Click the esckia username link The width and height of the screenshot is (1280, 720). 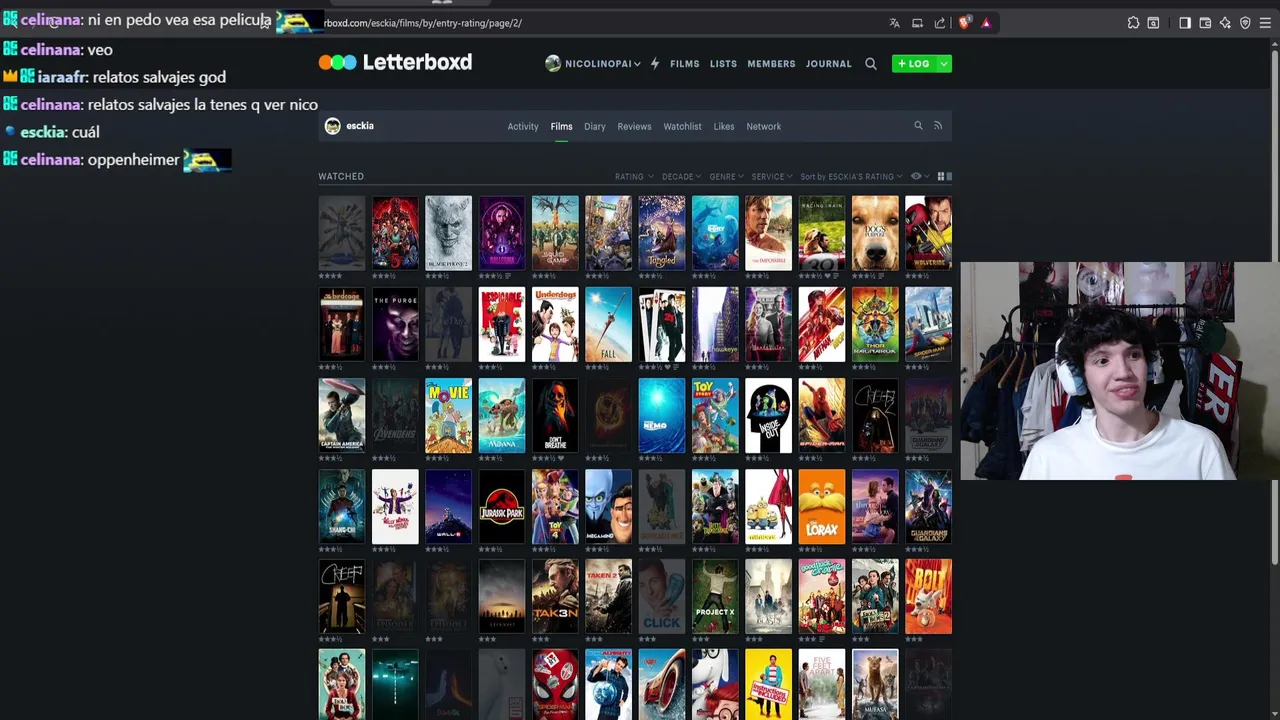coord(360,126)
